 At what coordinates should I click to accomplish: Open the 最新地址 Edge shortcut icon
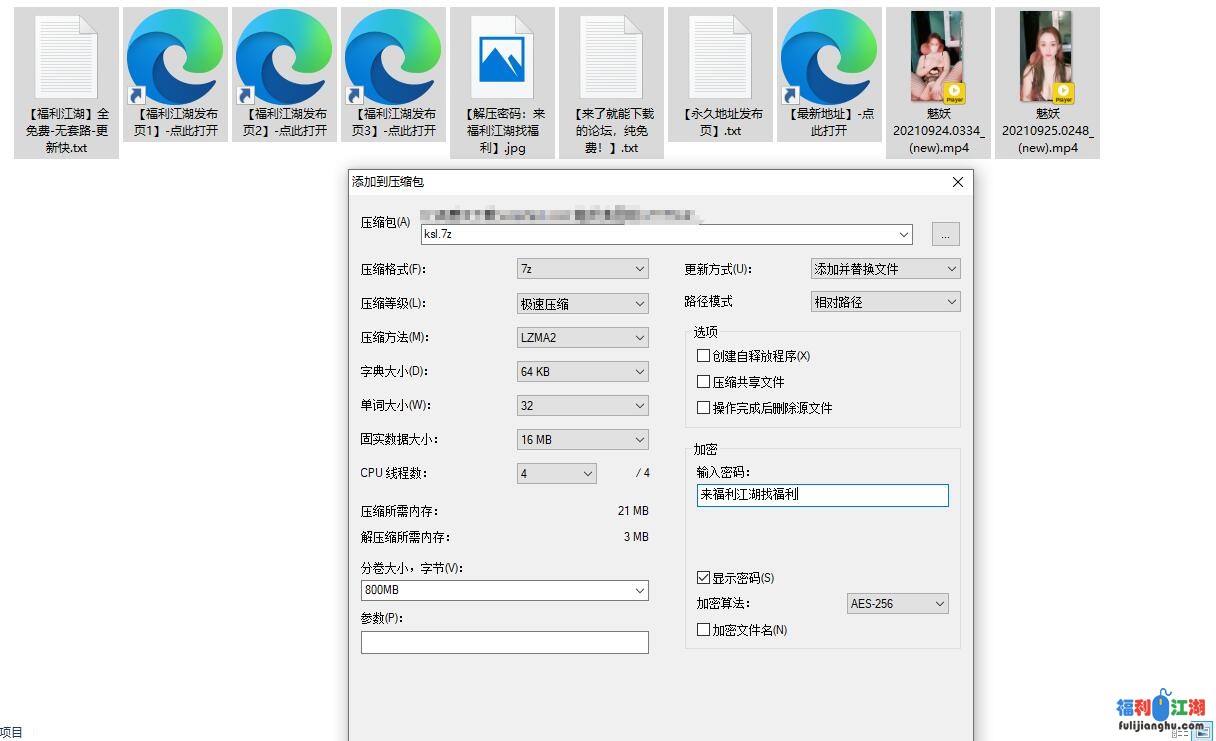click(x=829, y=58)
